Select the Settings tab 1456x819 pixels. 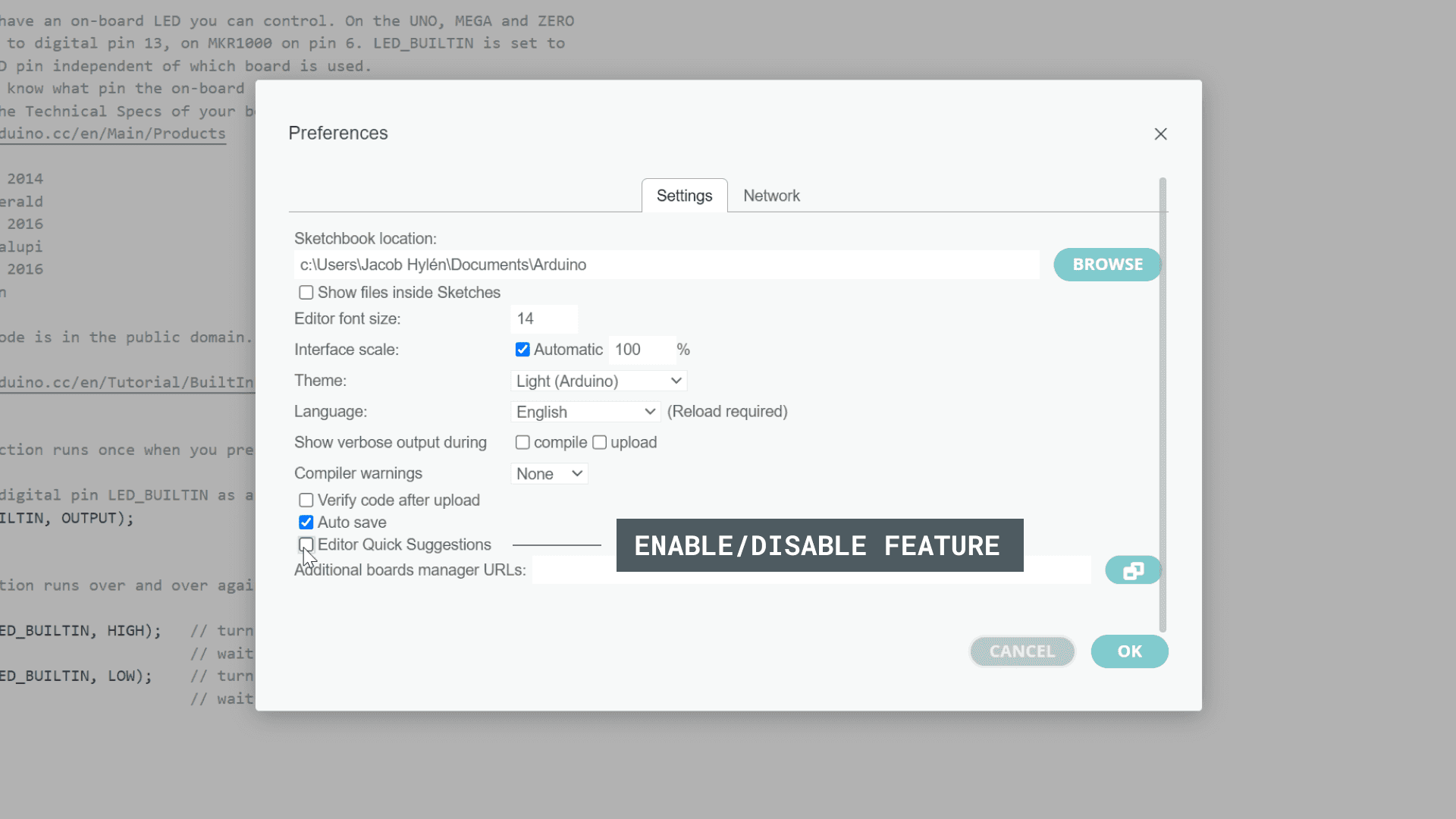pyautogui.click(x=684, y=196)
